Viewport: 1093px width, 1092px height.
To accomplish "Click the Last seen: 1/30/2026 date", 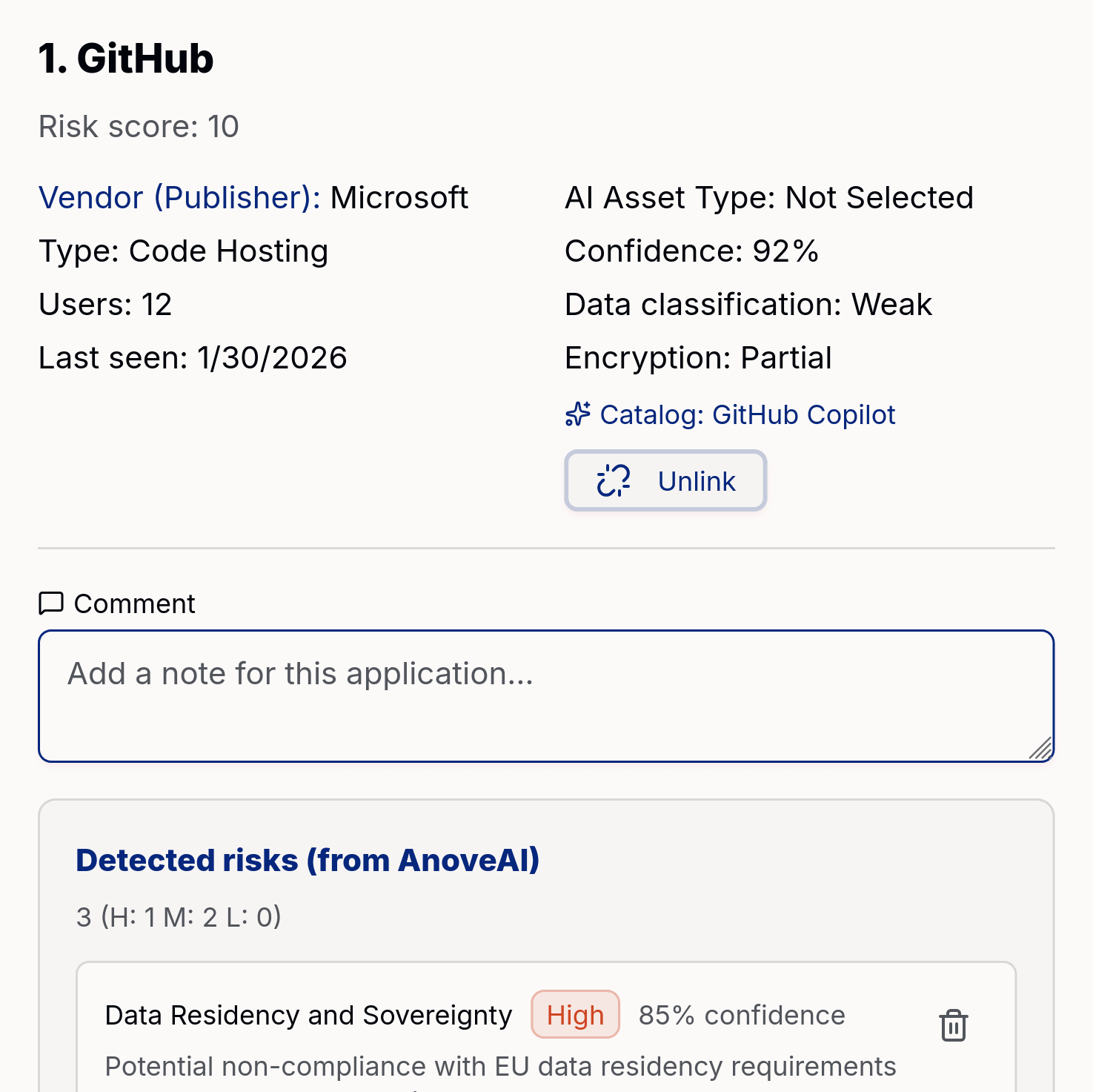I will [x=193, y=357].
